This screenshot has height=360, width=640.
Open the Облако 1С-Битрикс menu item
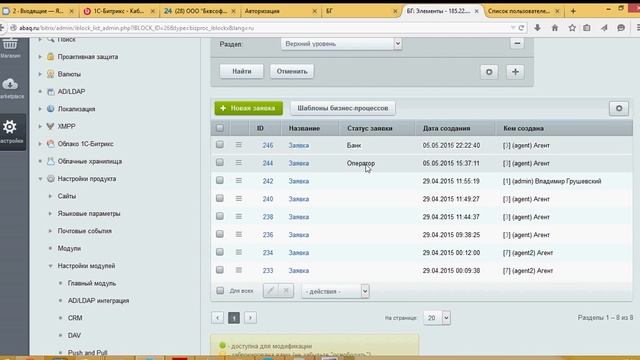[85, 144]
